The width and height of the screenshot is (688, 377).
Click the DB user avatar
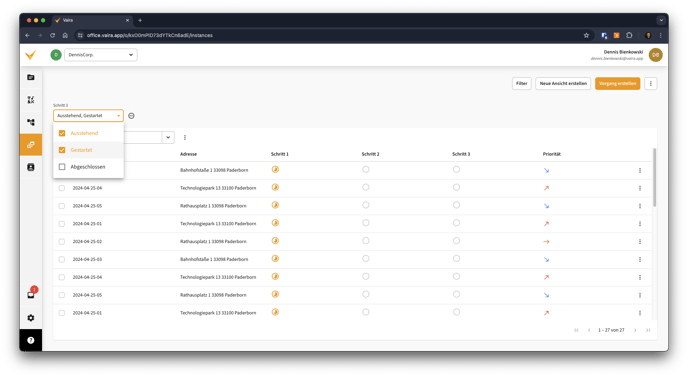(656, 55)
